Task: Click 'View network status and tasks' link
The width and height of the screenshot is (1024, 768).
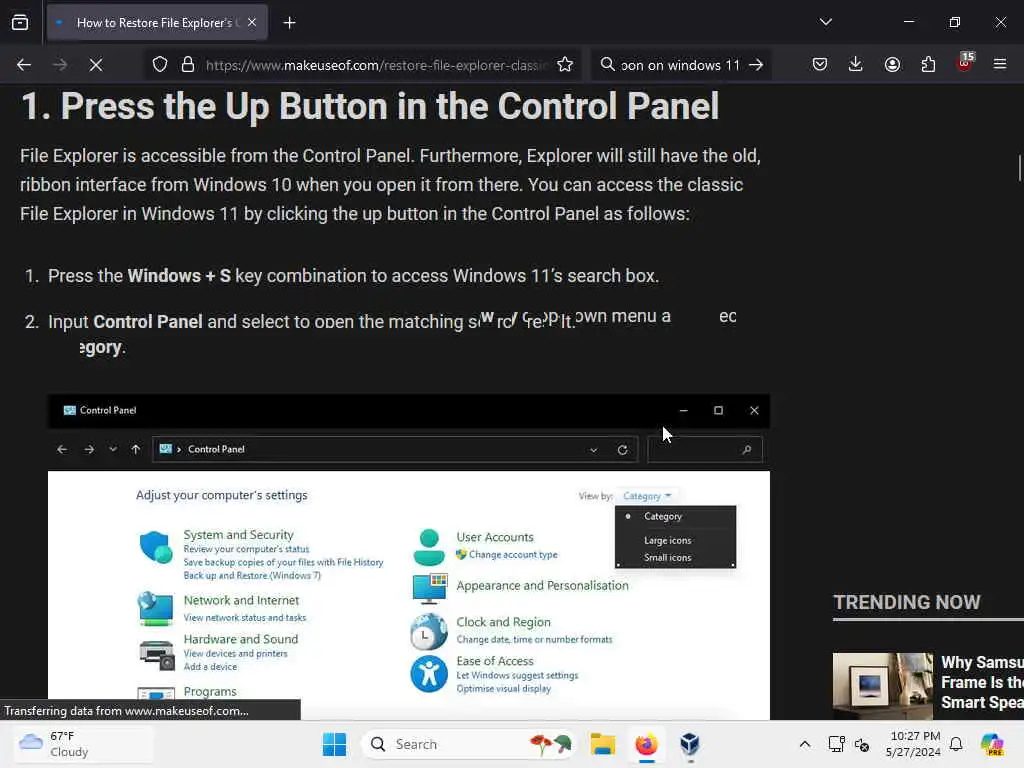Action: [245, 618]
